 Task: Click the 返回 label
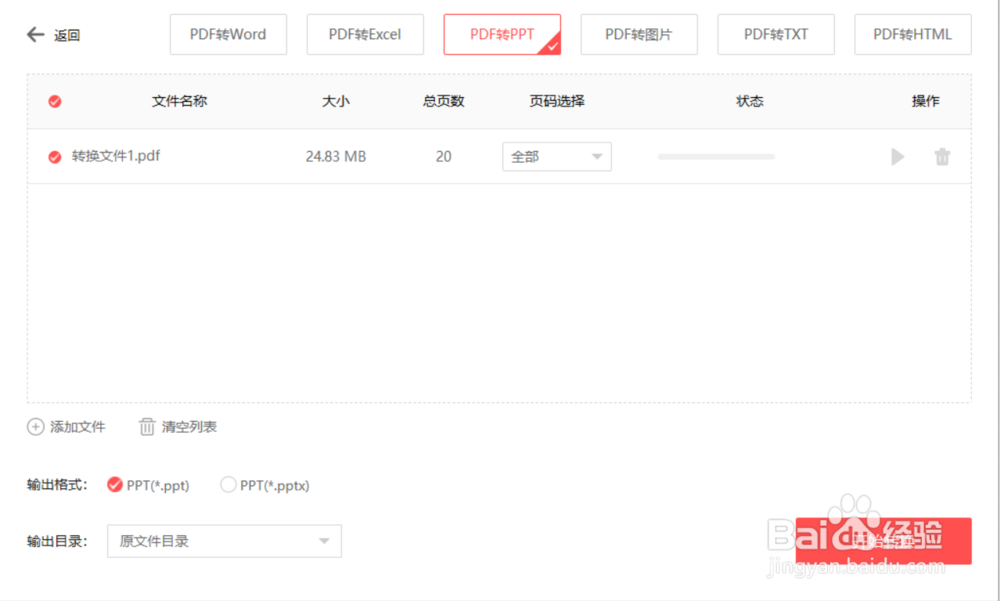(x=67, y=35)
